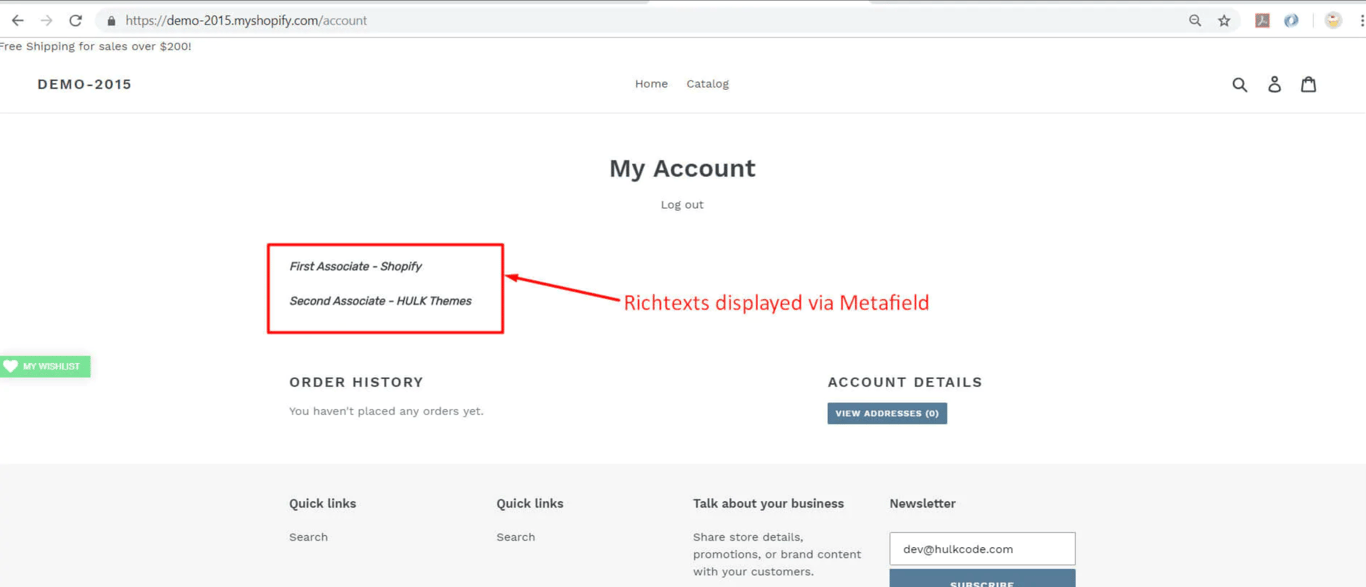The width and height of the screenshot is (1366, 587).
Task: Open the My Wishlist side tab
Action: coord(45,367)
